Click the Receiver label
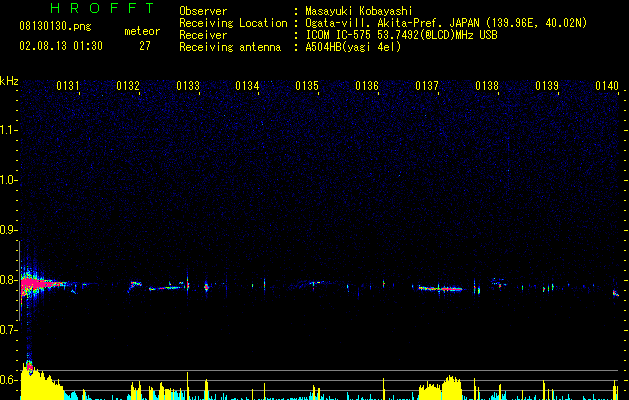 [x=203, y=35]
